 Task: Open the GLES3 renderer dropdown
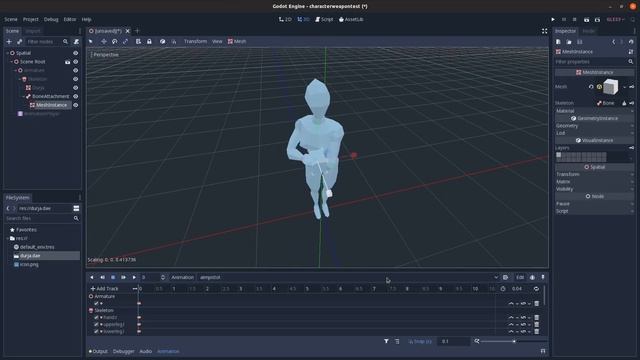click(x=616, y=19)
